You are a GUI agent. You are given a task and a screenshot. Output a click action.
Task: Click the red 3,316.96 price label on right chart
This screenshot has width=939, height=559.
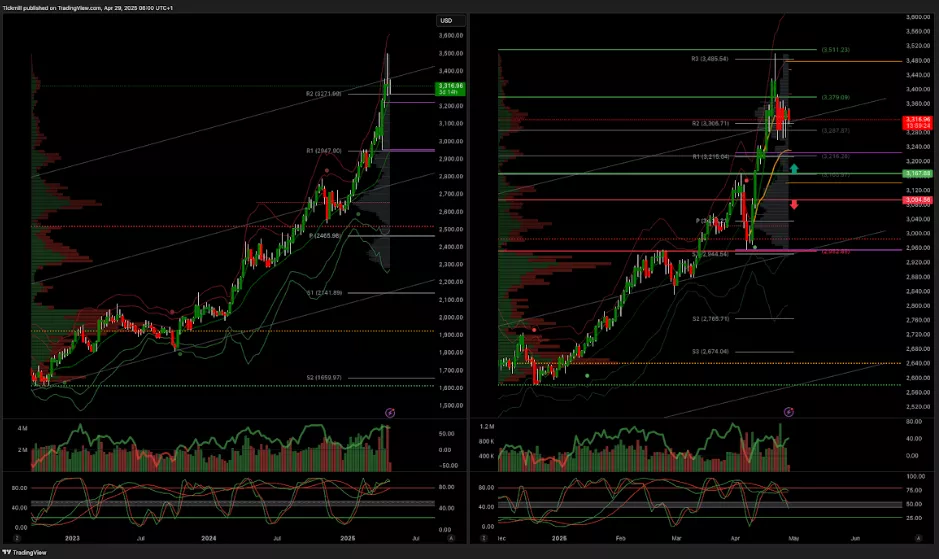click(918, 123)
